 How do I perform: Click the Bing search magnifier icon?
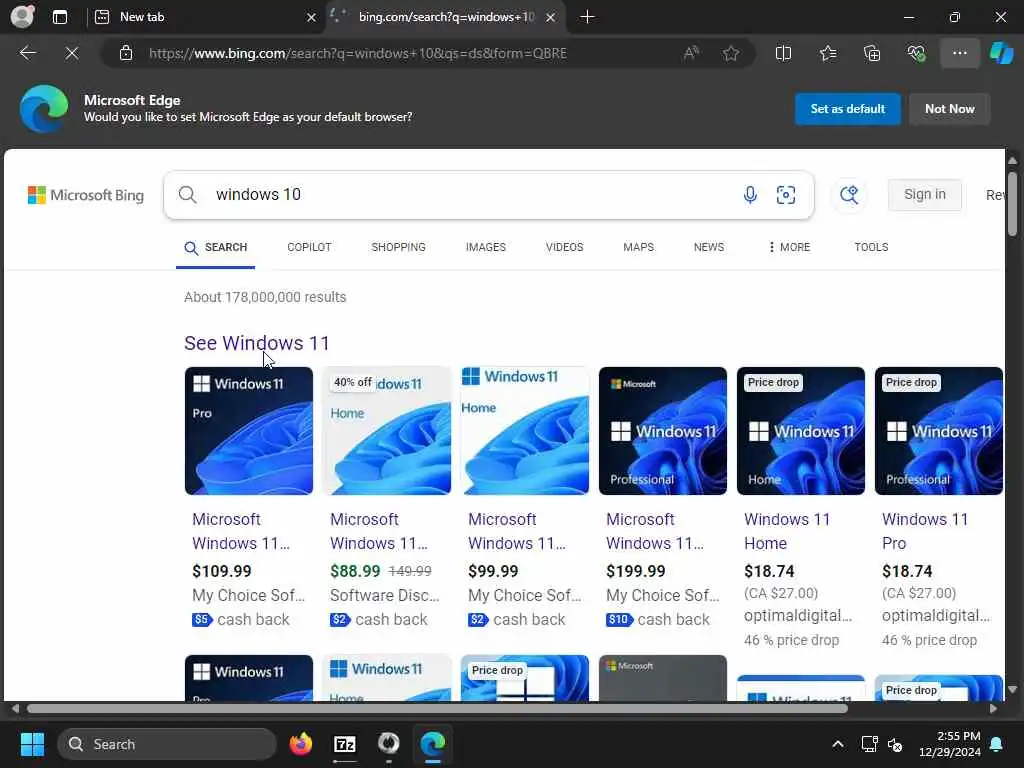pyautogui.click(x=187, y=195)
